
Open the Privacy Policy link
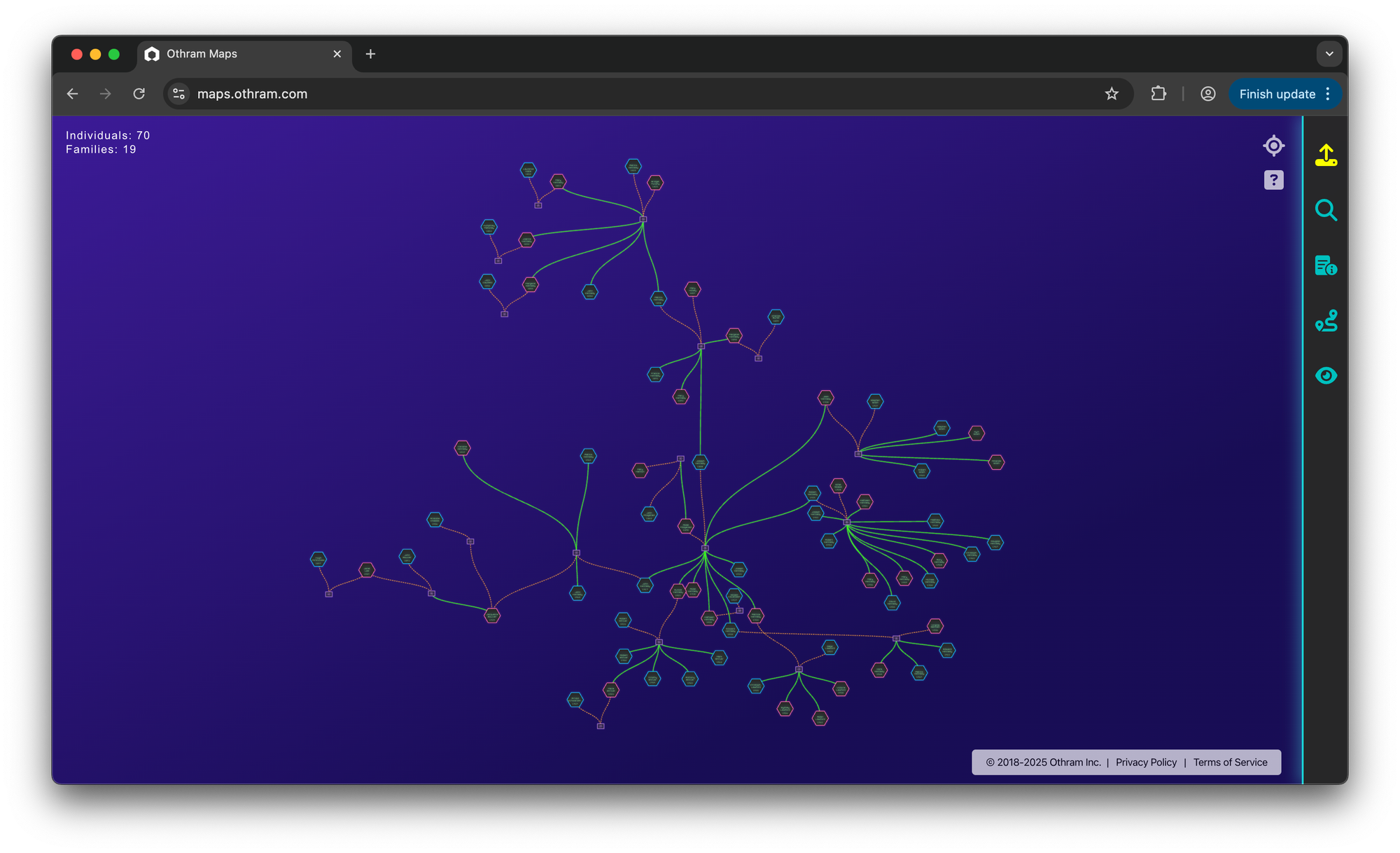tap(1146, 762)
